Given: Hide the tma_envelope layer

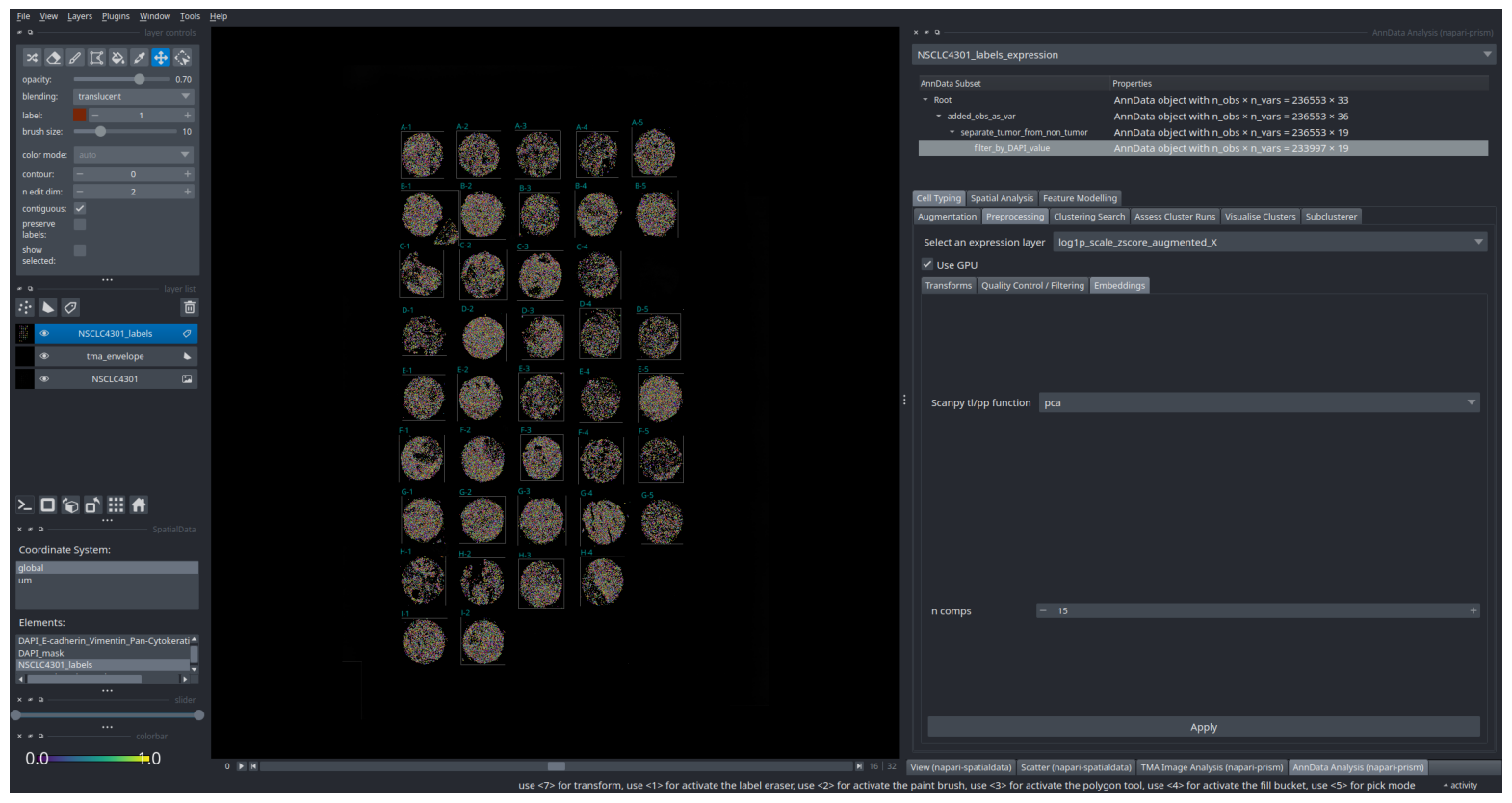Looking at the screenshot, I should pos(44,356).
